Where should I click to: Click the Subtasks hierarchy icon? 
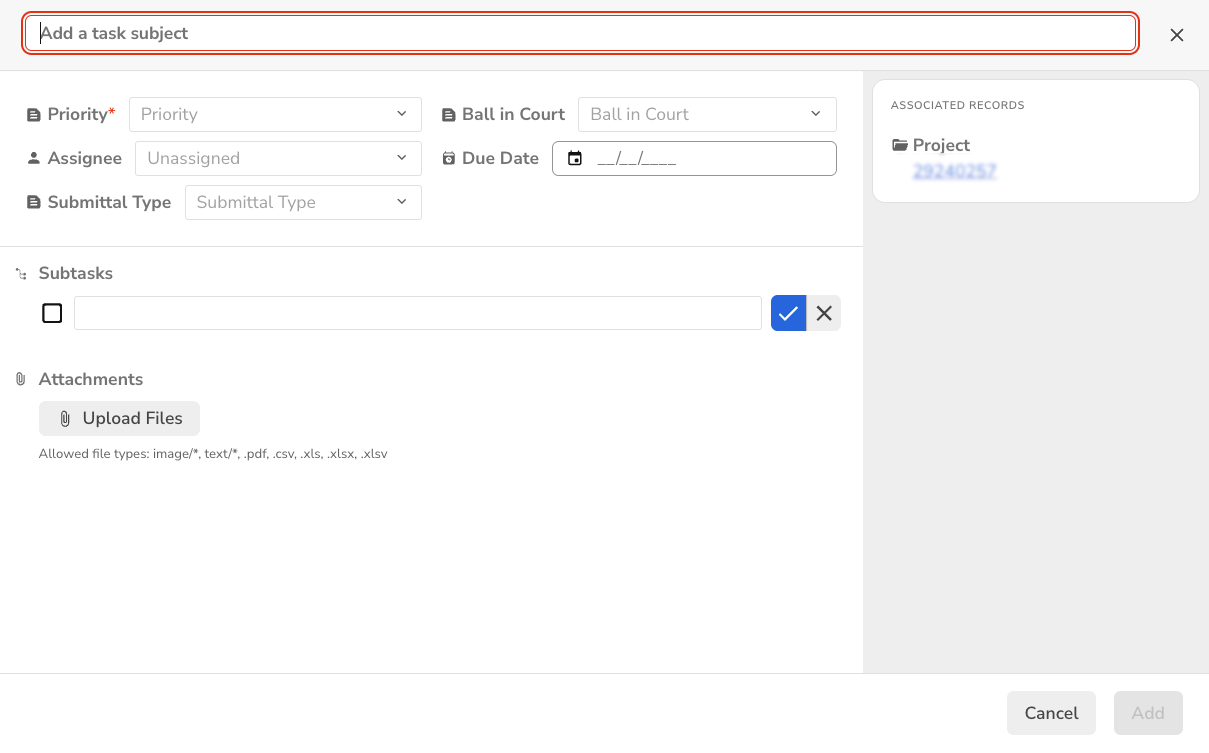pyautogui.click(x=21, y=274)
